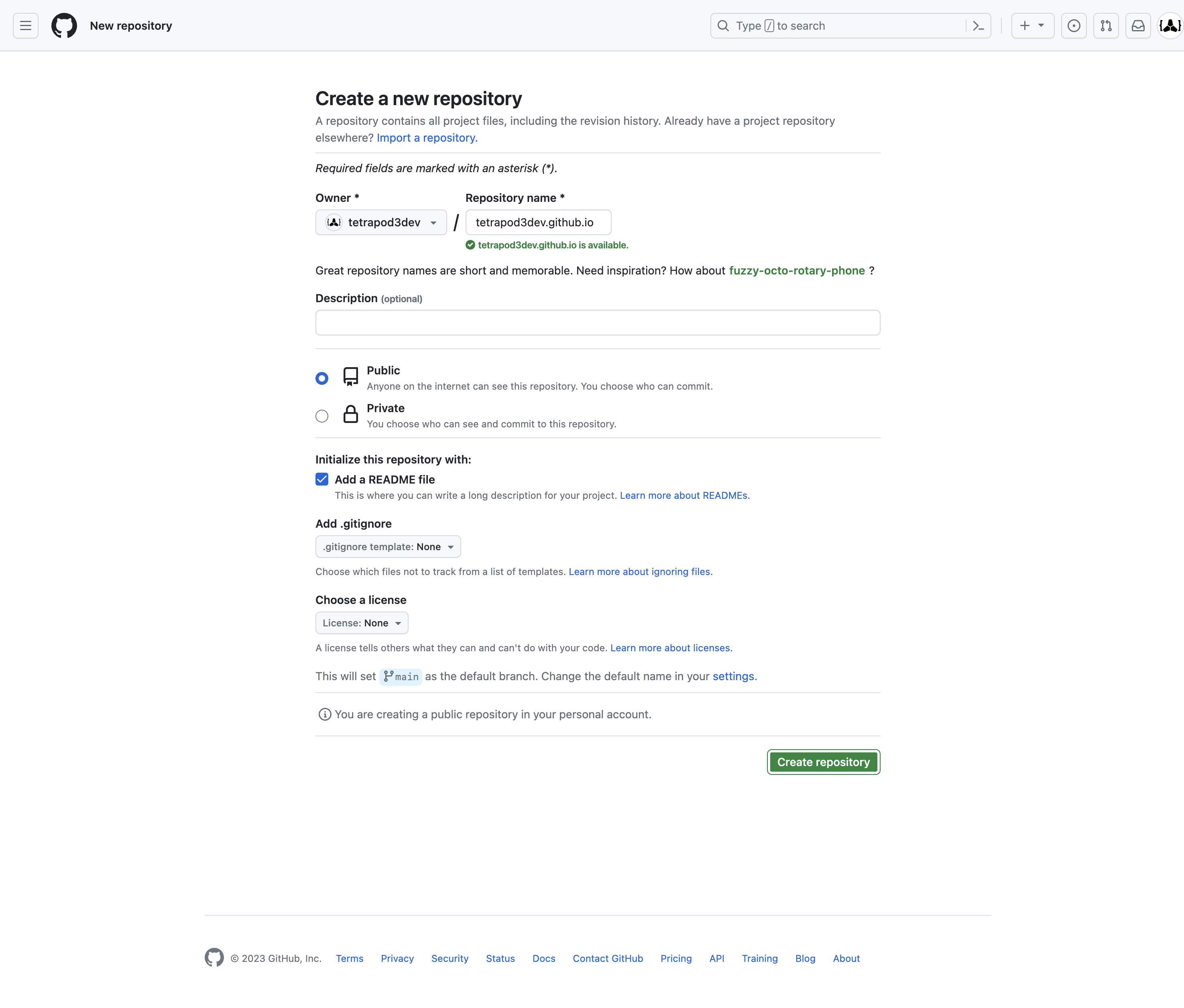Image resolution: width=1184 pixels, height=1008 pixels.
Task: Expand the Owner dropdown tetrapod3dev
Action: click(x=381, y=222)
